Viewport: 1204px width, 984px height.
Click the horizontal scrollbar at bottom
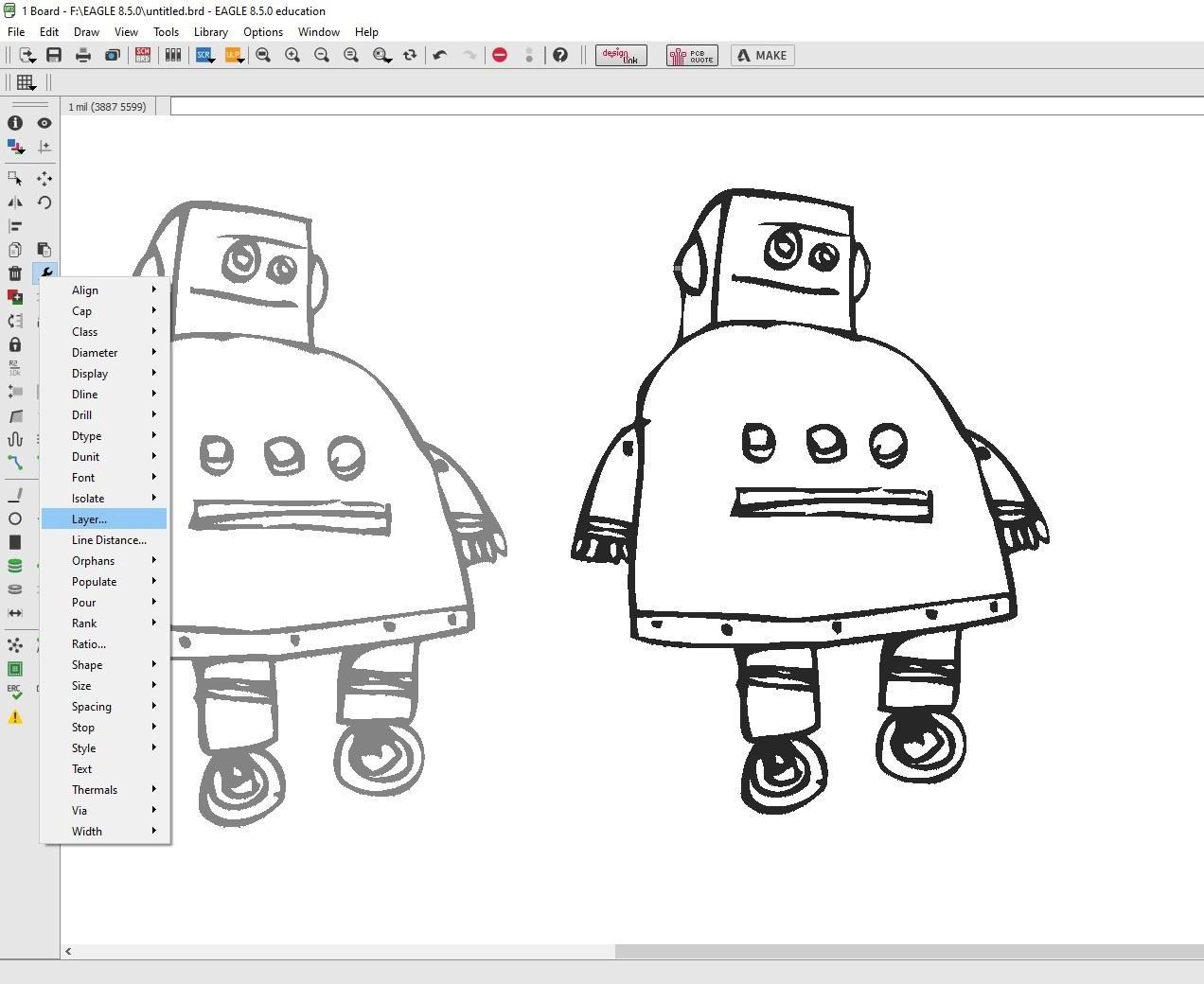pyautogui.click(x=852, y=951)
